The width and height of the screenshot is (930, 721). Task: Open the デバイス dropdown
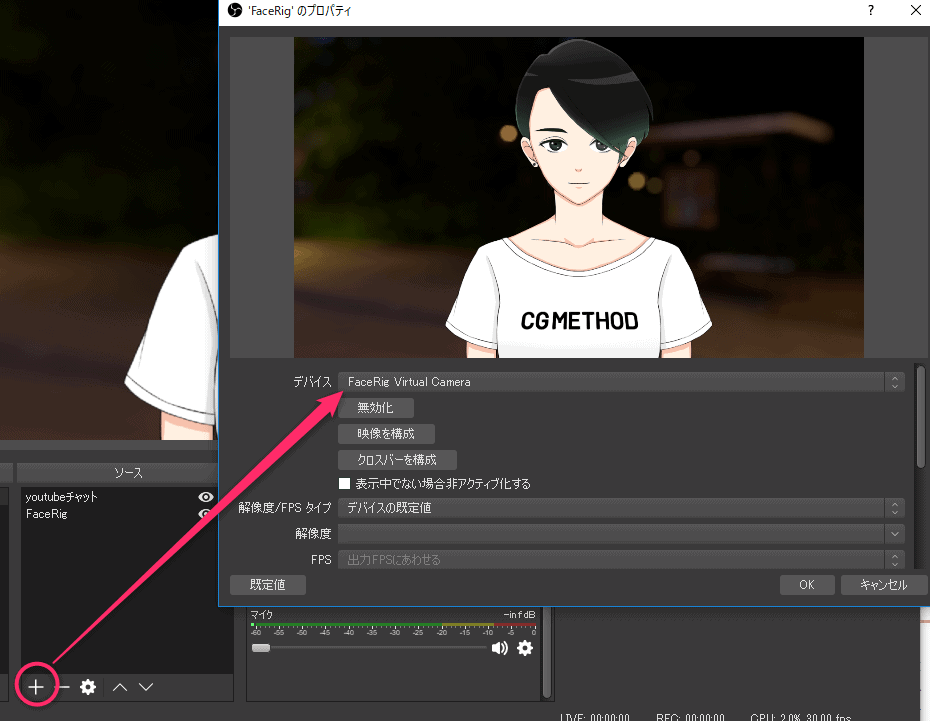click(620, 382)
